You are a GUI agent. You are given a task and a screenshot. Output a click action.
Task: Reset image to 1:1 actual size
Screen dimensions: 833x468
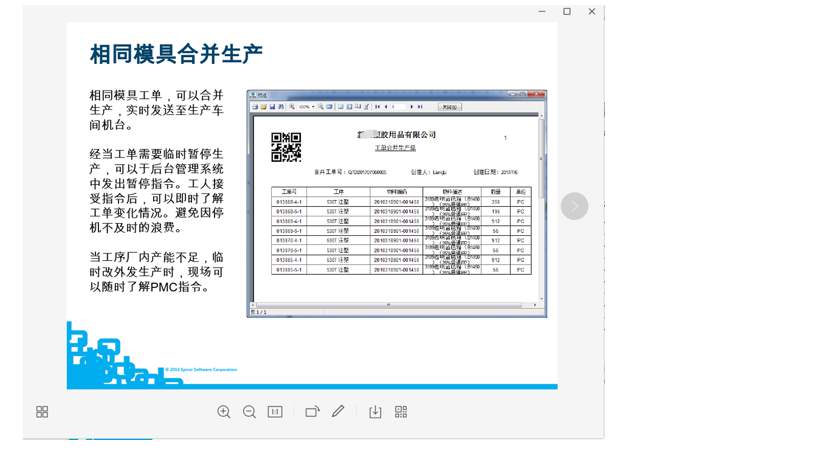coord(275,412)
